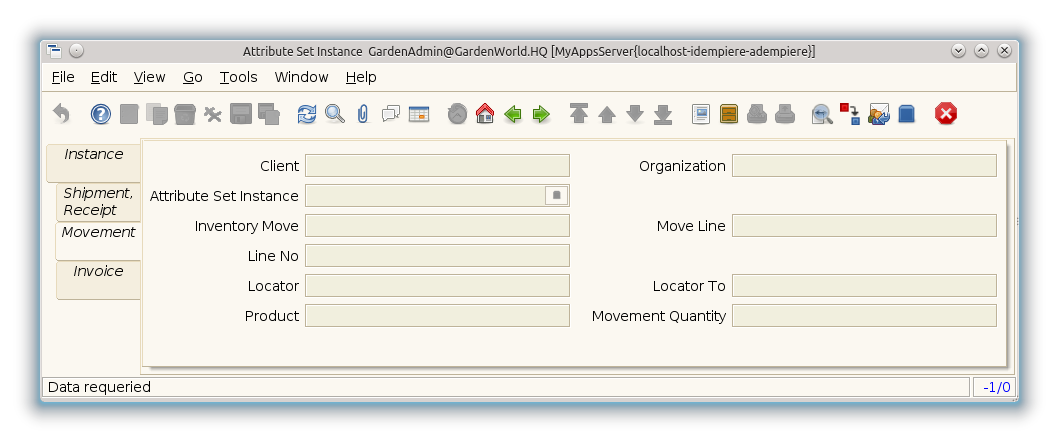Click the Zoom Across magnifier icon
This screenshot has height=442, width=1059.
(x=823, y=114)
